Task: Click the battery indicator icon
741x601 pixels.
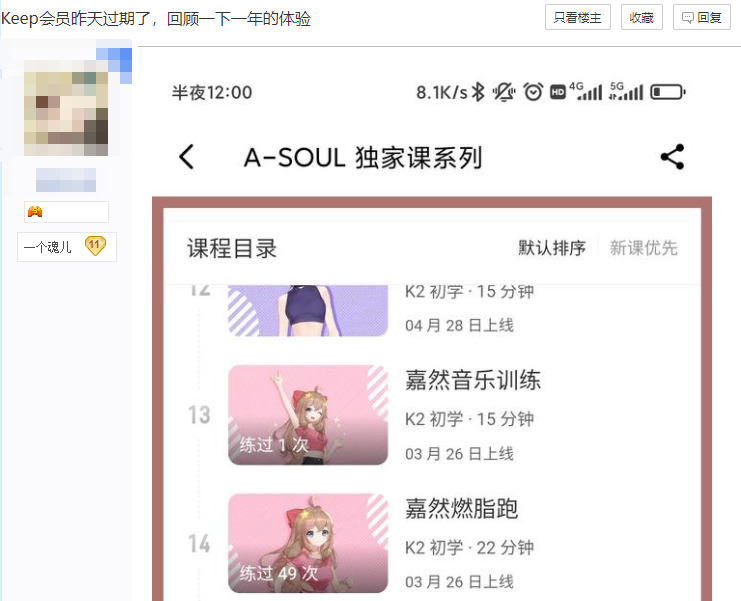Action: click(x=668, y=92)
